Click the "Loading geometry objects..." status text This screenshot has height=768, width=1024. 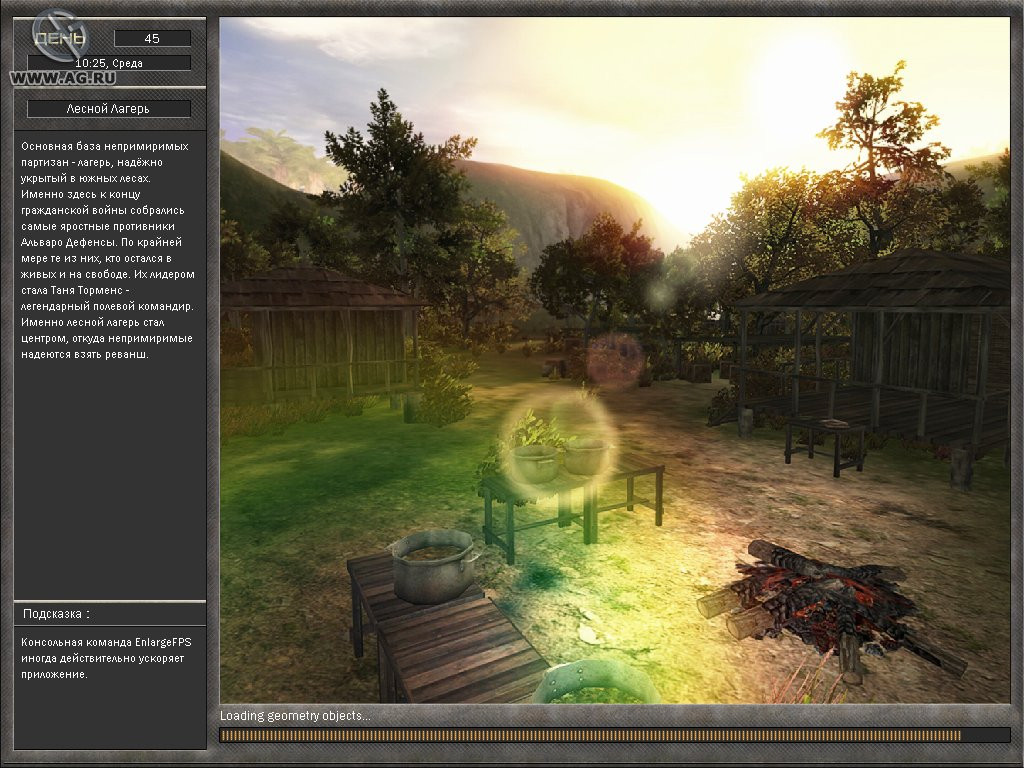click(295, 716)
